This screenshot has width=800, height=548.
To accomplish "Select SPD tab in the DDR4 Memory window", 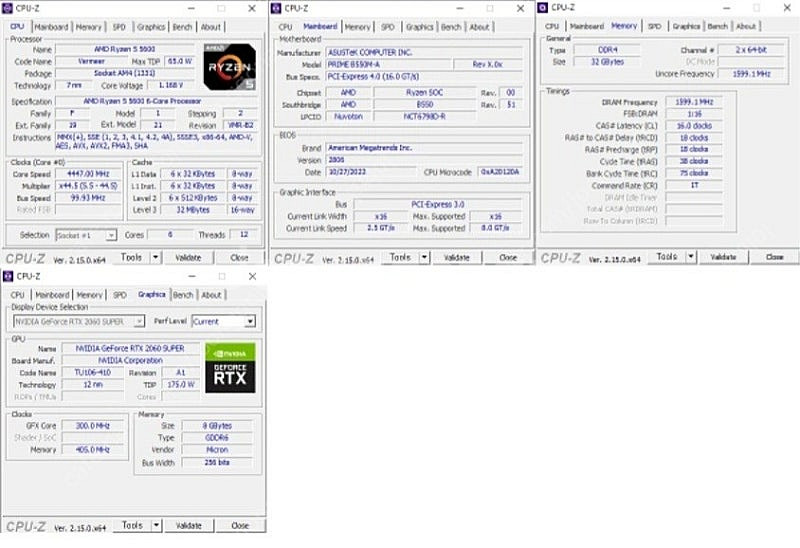I will point(654,26).
